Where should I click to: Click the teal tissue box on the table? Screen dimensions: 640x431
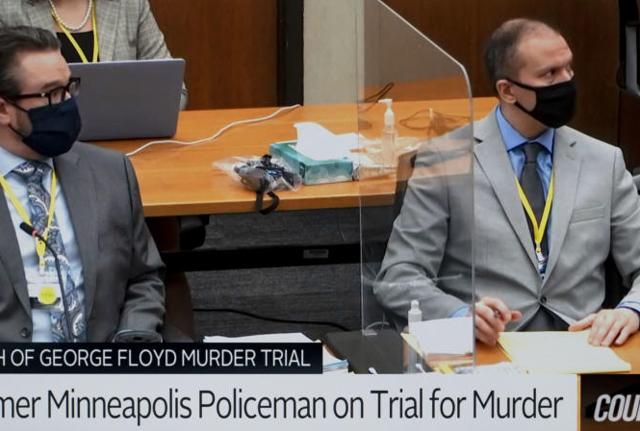click(311, 163)
